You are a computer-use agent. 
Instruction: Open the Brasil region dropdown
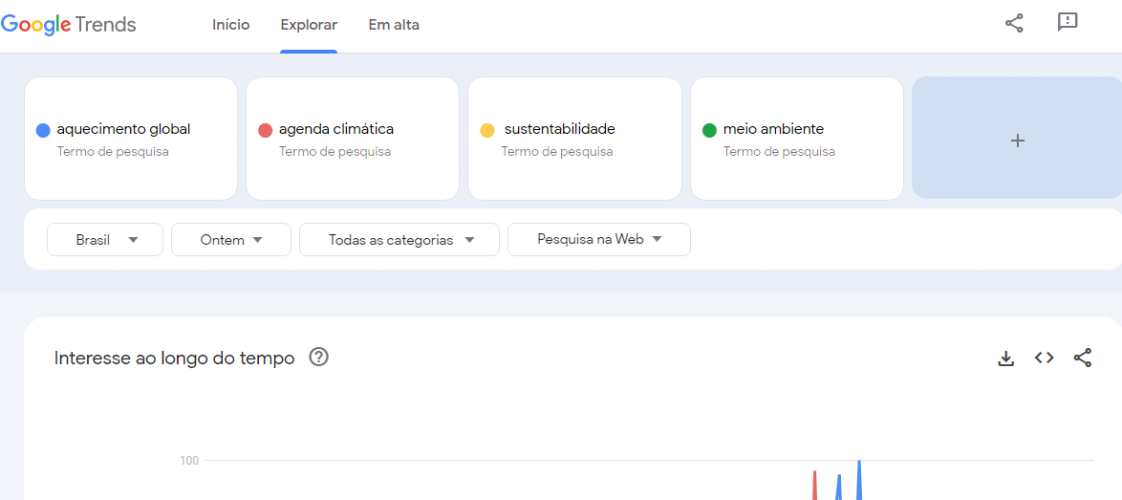[x=105, y=240]
